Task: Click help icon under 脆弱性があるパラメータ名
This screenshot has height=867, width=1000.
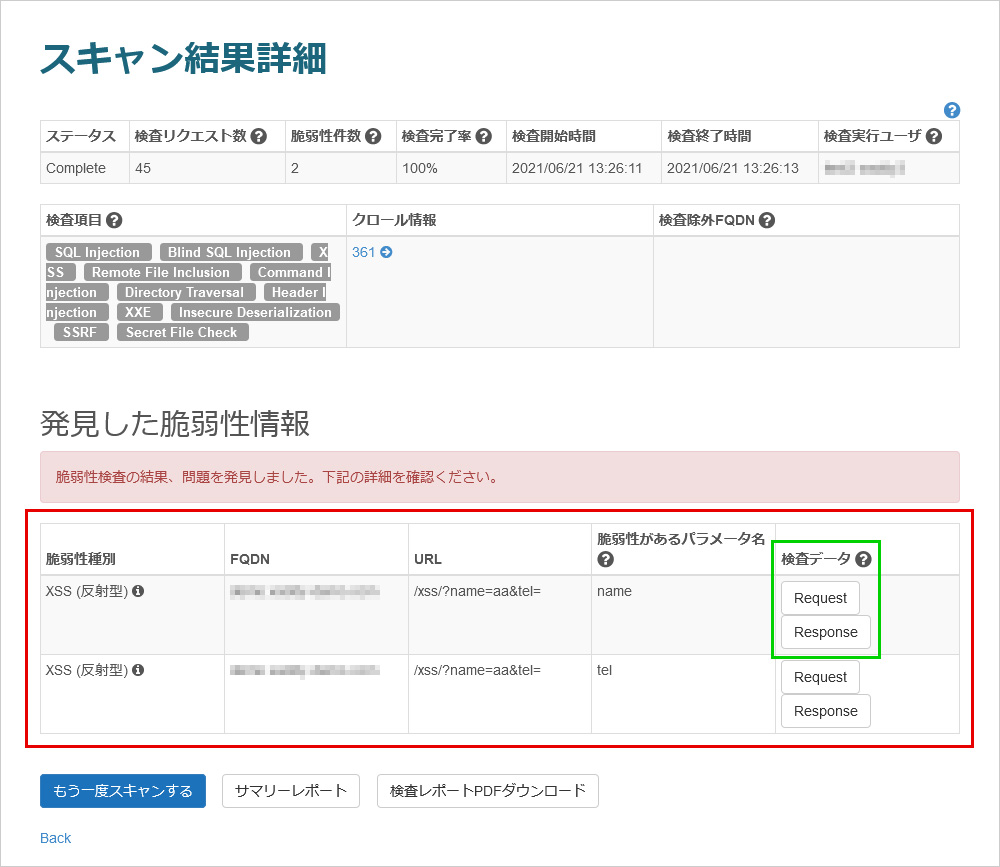Action: click(x=605, y=559)
